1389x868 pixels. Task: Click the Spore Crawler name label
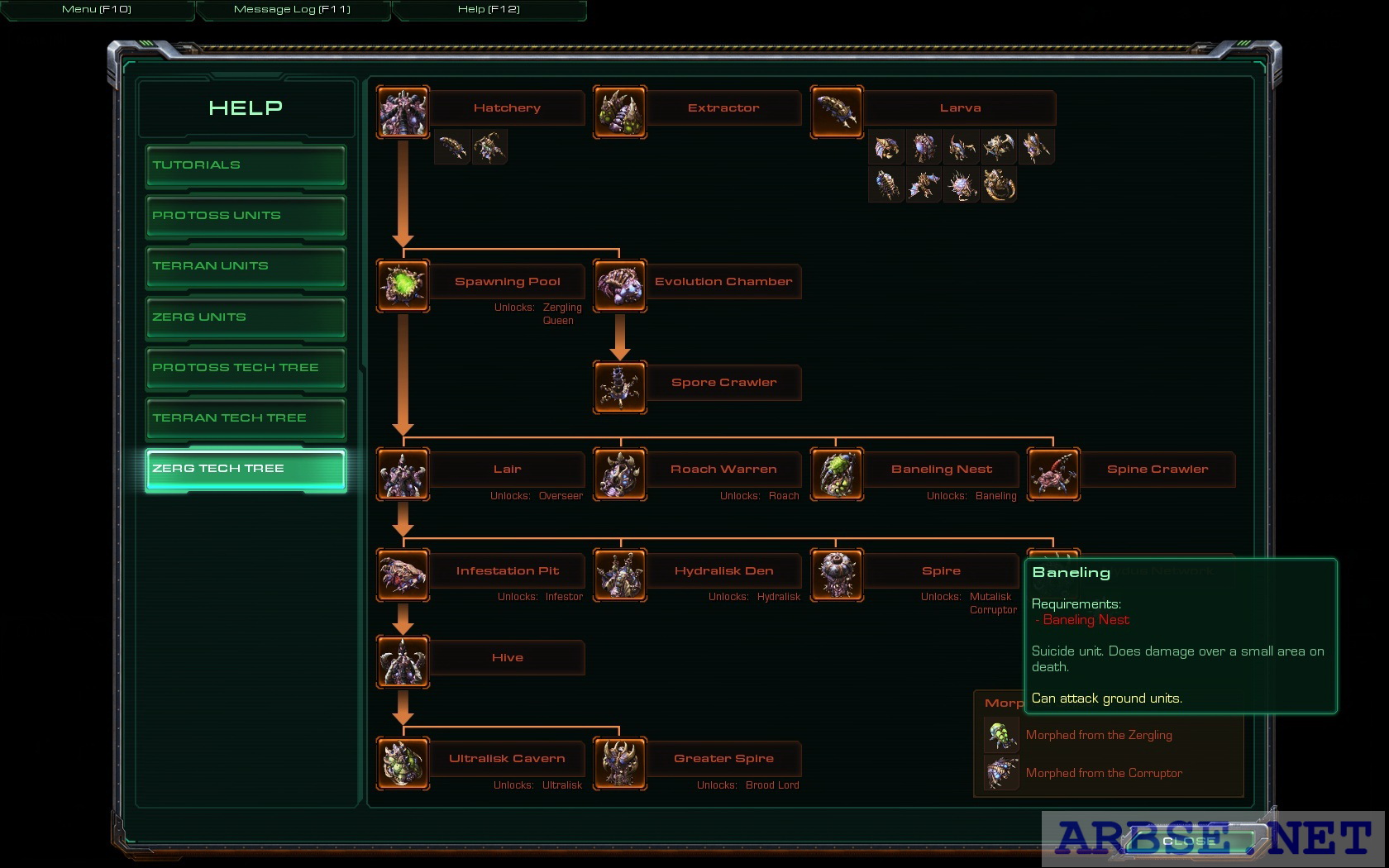tap(723, 382)
